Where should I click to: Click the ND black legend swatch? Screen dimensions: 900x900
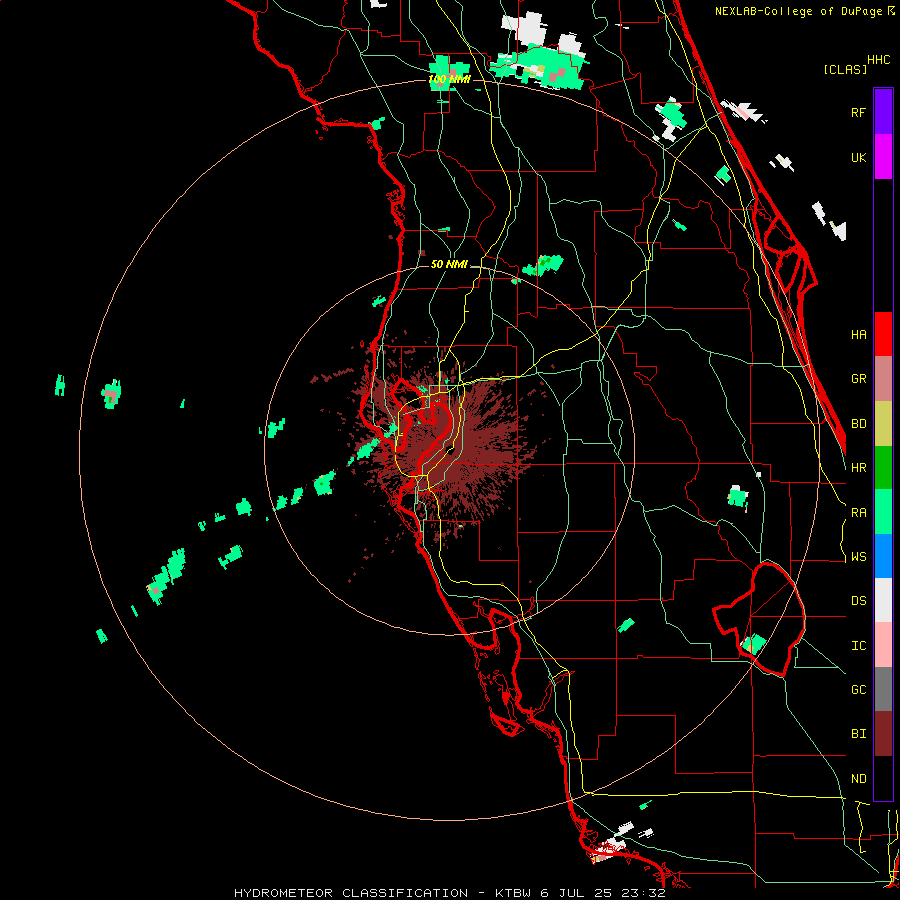click(883, 778)
